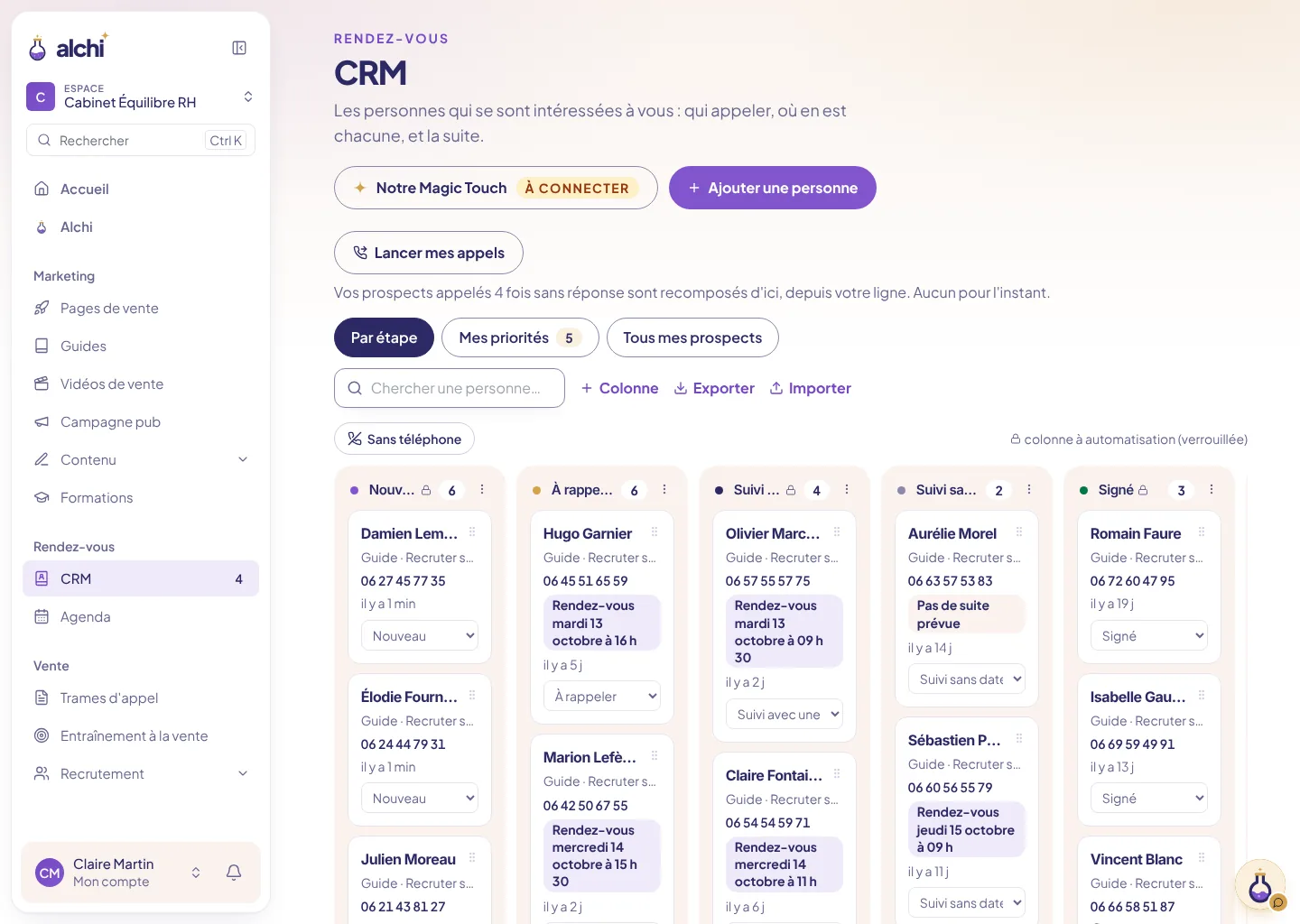Switch to Mes priorités view
Screen dimensions: 1300x924
(520, 338)
